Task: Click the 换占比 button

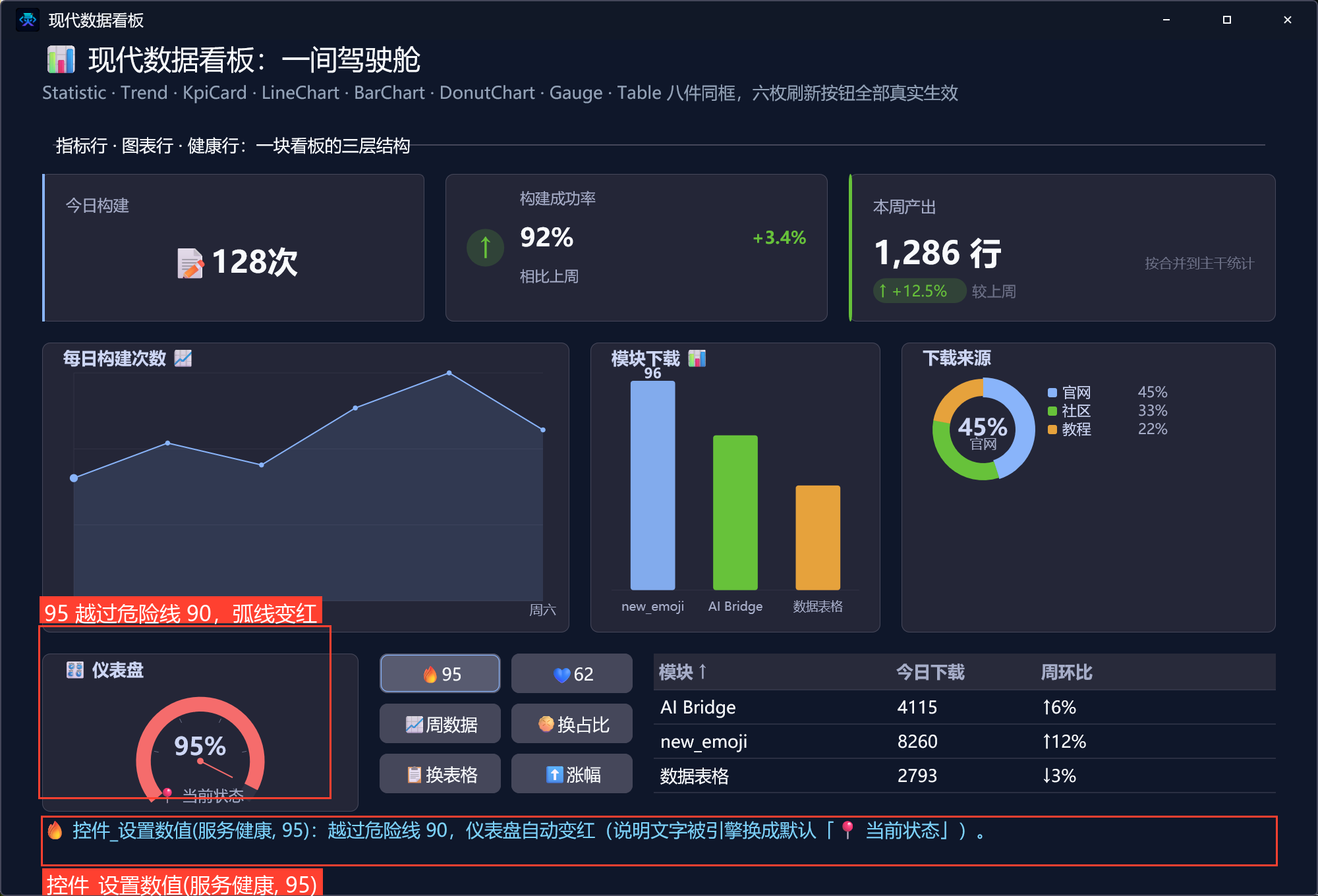Action: click(572, 724)
